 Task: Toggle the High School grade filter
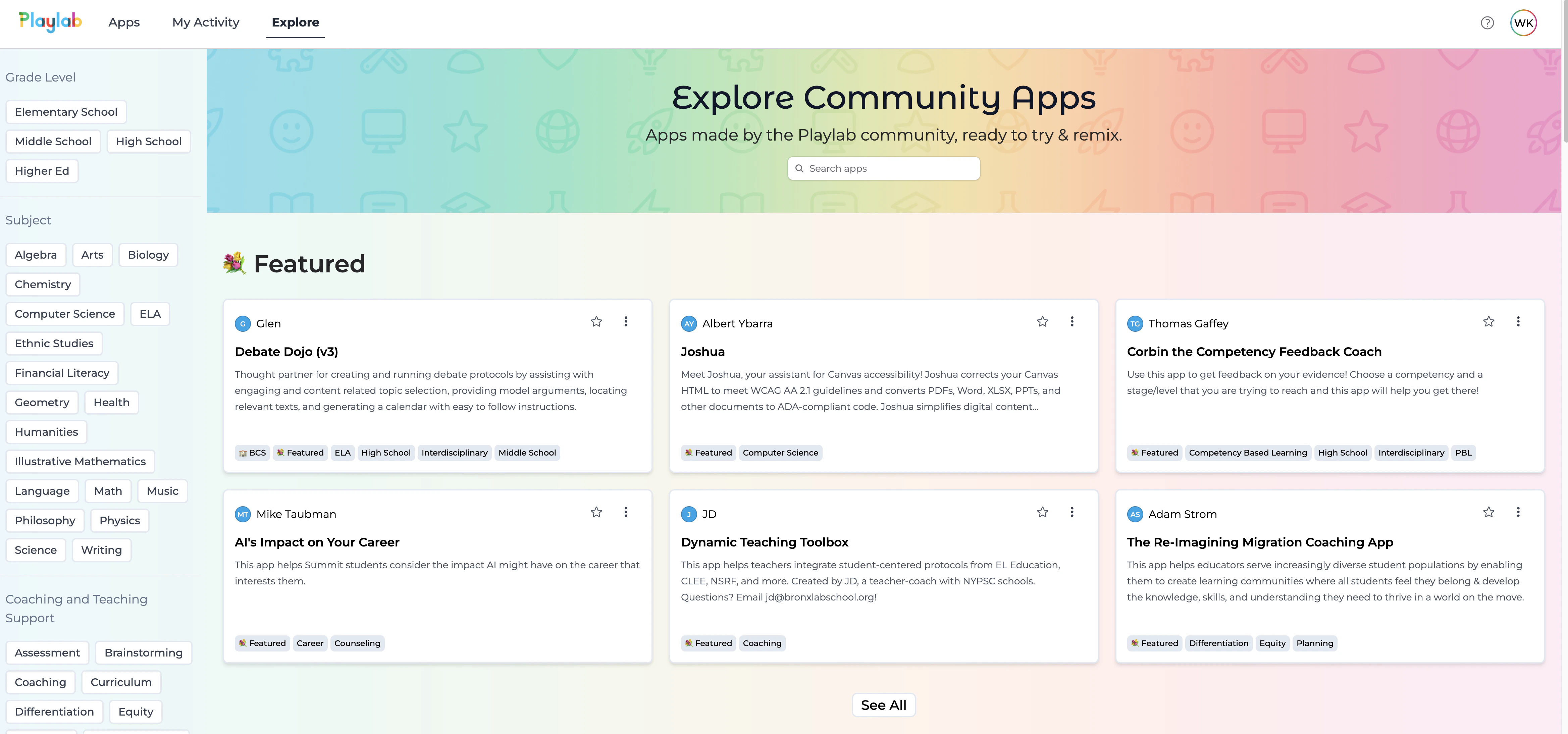149,141
